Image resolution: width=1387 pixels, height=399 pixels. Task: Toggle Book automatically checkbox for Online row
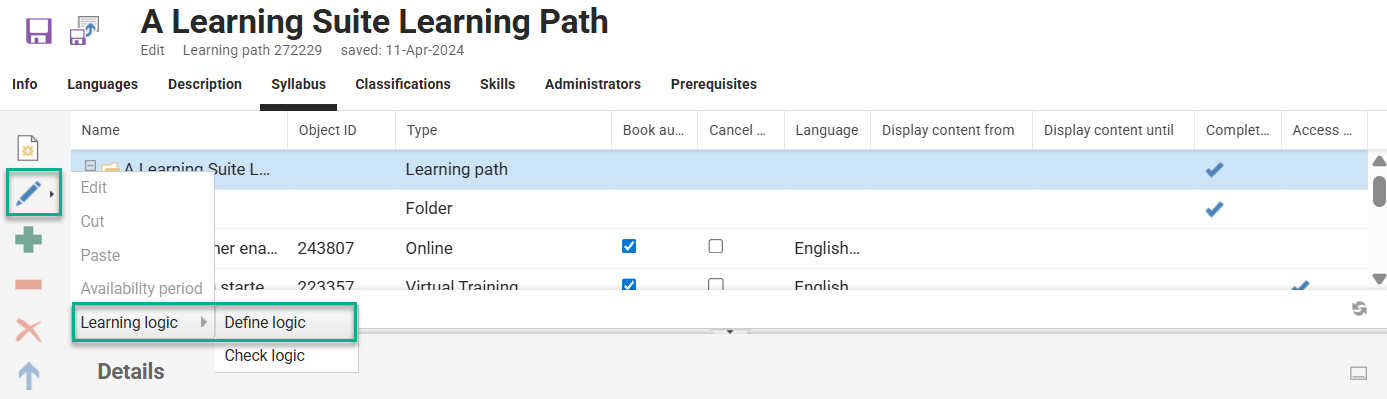pyautogui.click(x=629, y=246)
